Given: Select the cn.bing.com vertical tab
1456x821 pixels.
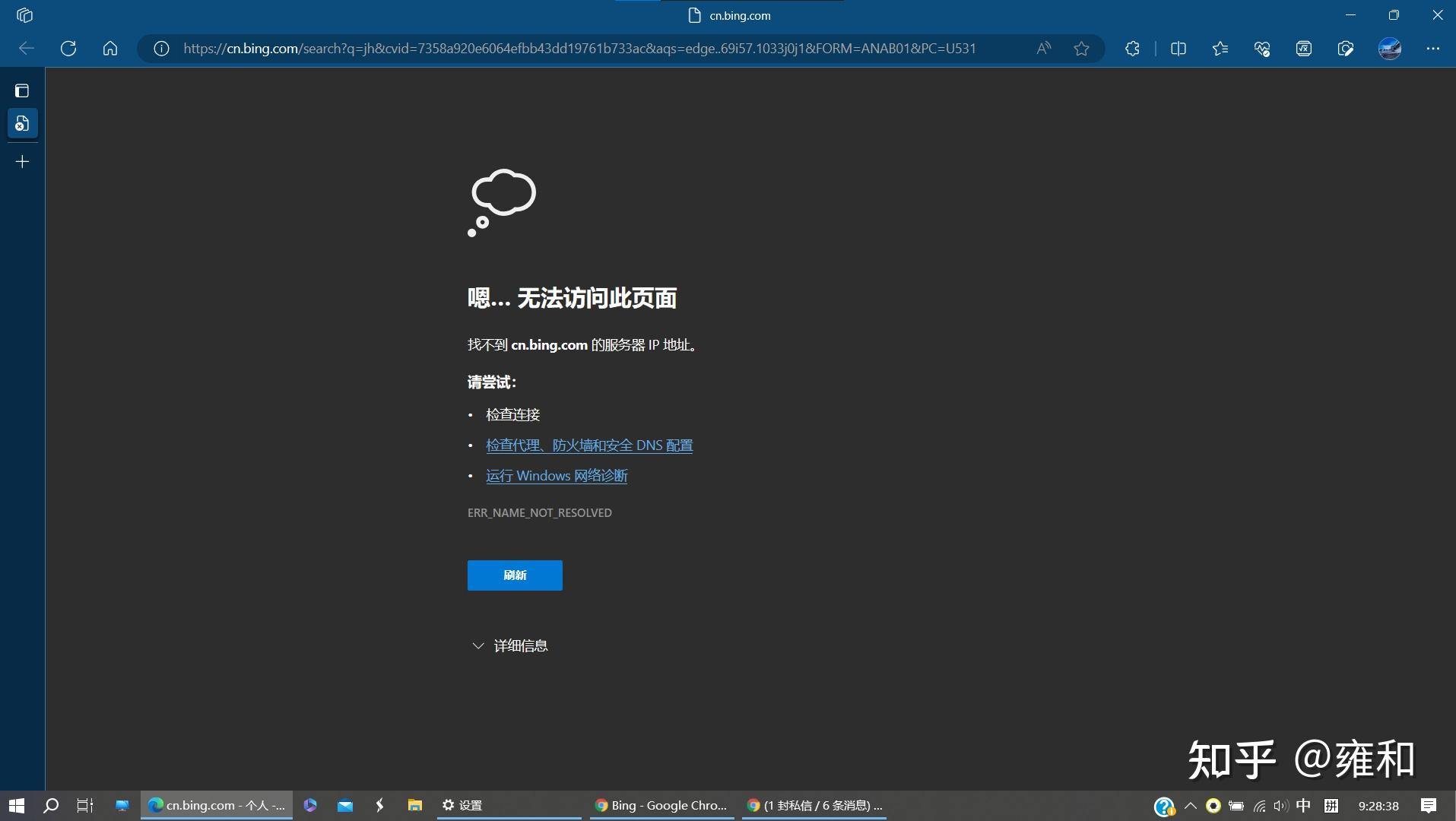Looking at the screenshot, I should point(22,123).
